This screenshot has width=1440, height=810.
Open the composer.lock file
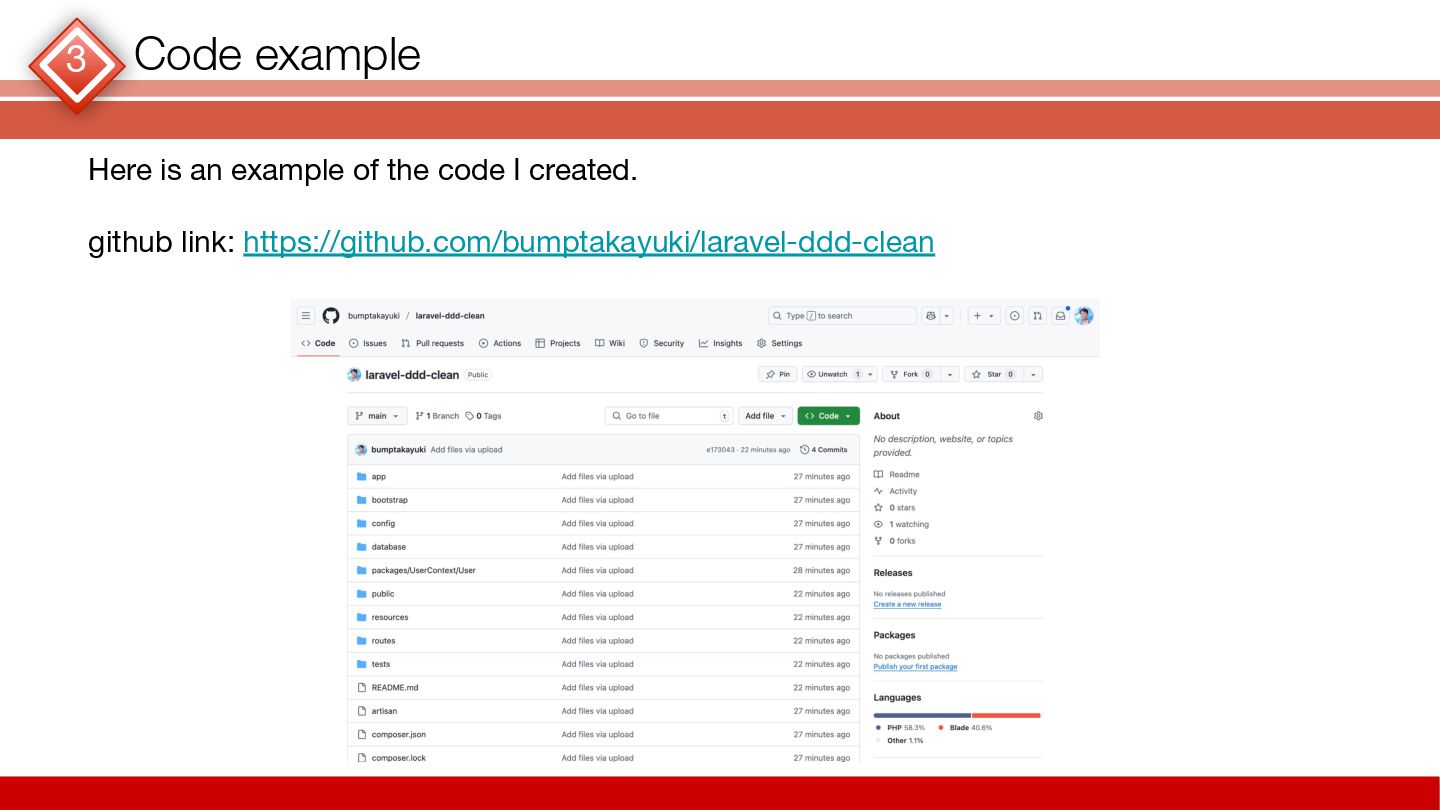[398, 758]
